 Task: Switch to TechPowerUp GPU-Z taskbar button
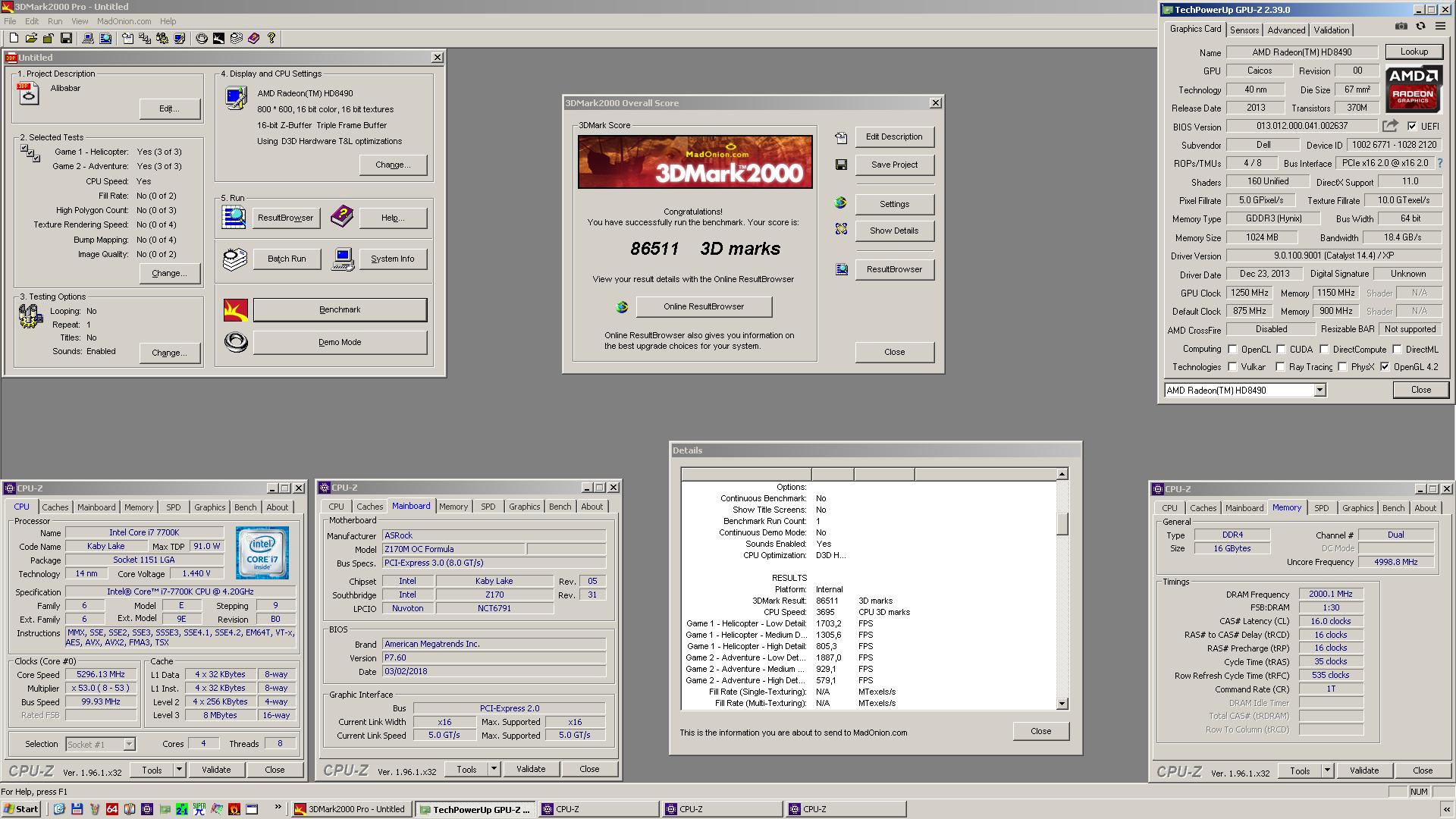click(475, 809)
